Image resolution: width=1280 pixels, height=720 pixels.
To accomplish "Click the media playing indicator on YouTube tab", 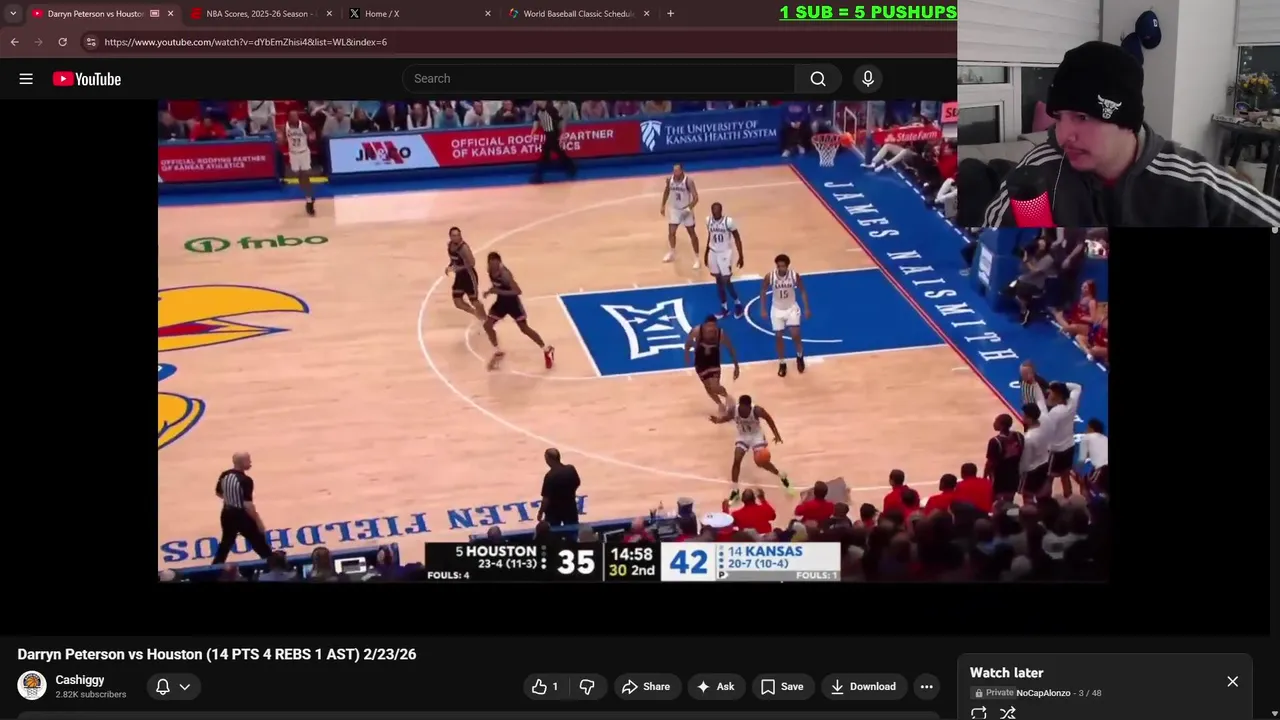I will (154, 14).
